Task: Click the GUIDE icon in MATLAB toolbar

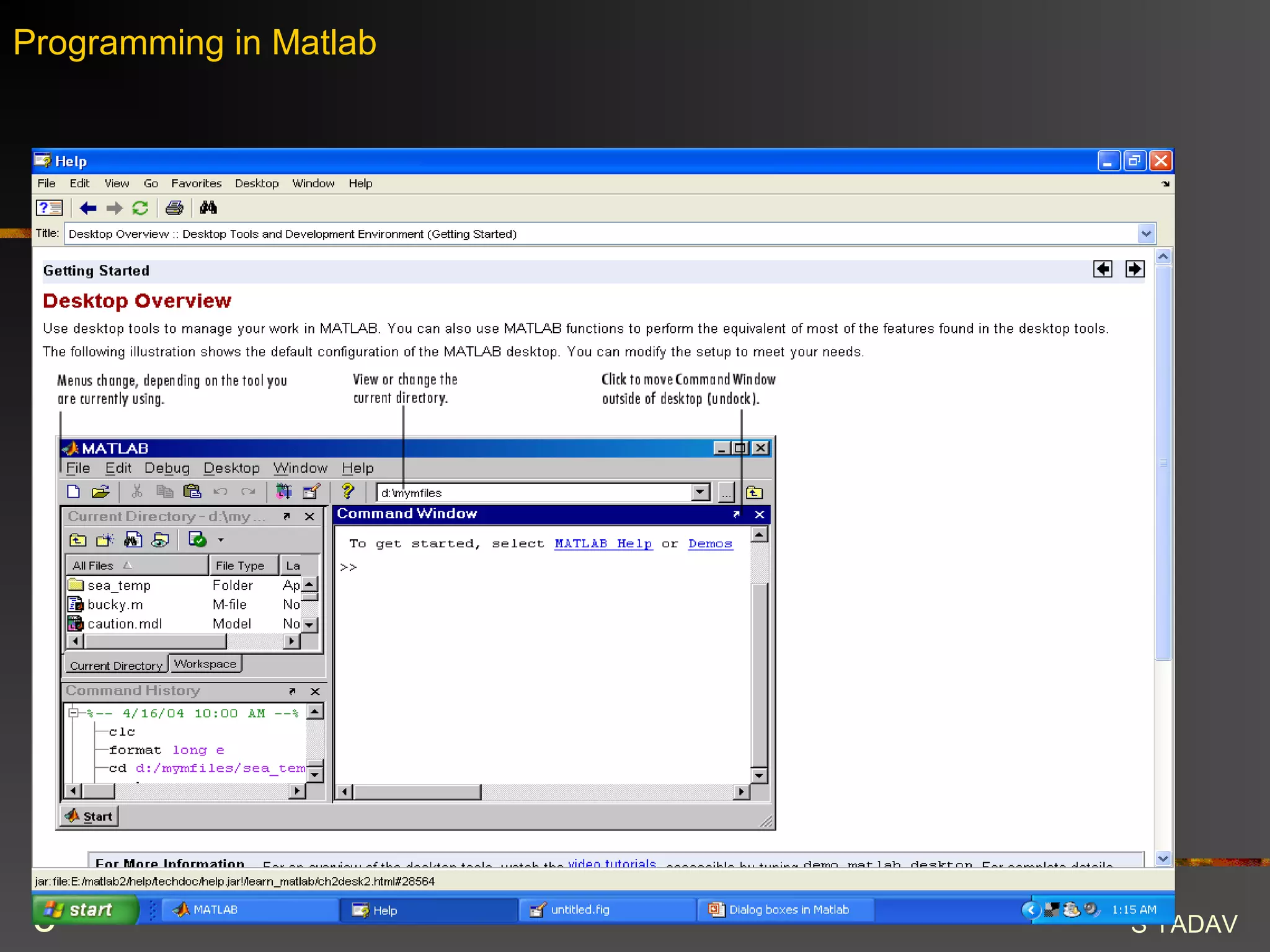Action: point(311,492)
